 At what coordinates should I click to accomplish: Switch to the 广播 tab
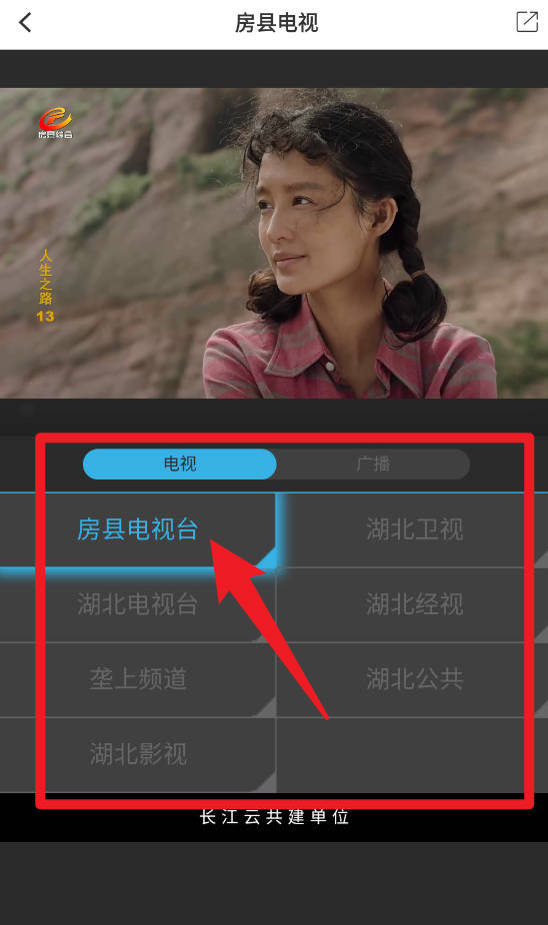pos(373,464)
